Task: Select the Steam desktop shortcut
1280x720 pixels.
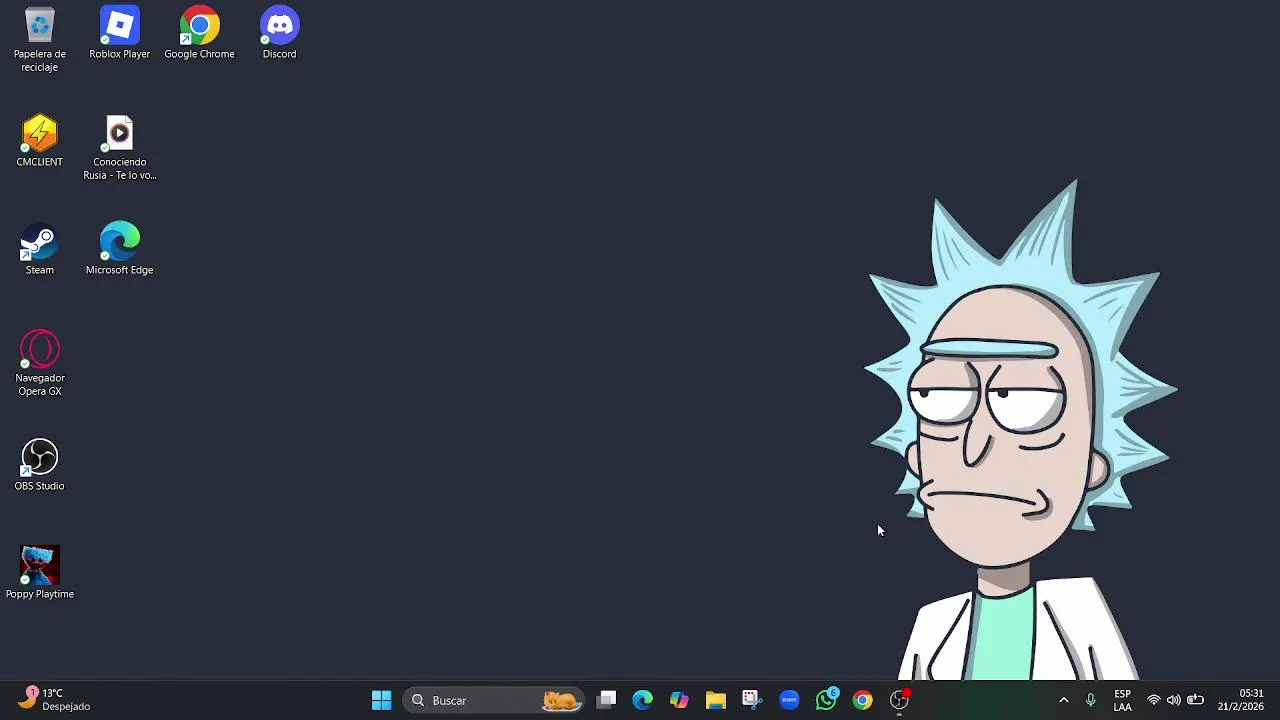Action: (40, 250)
